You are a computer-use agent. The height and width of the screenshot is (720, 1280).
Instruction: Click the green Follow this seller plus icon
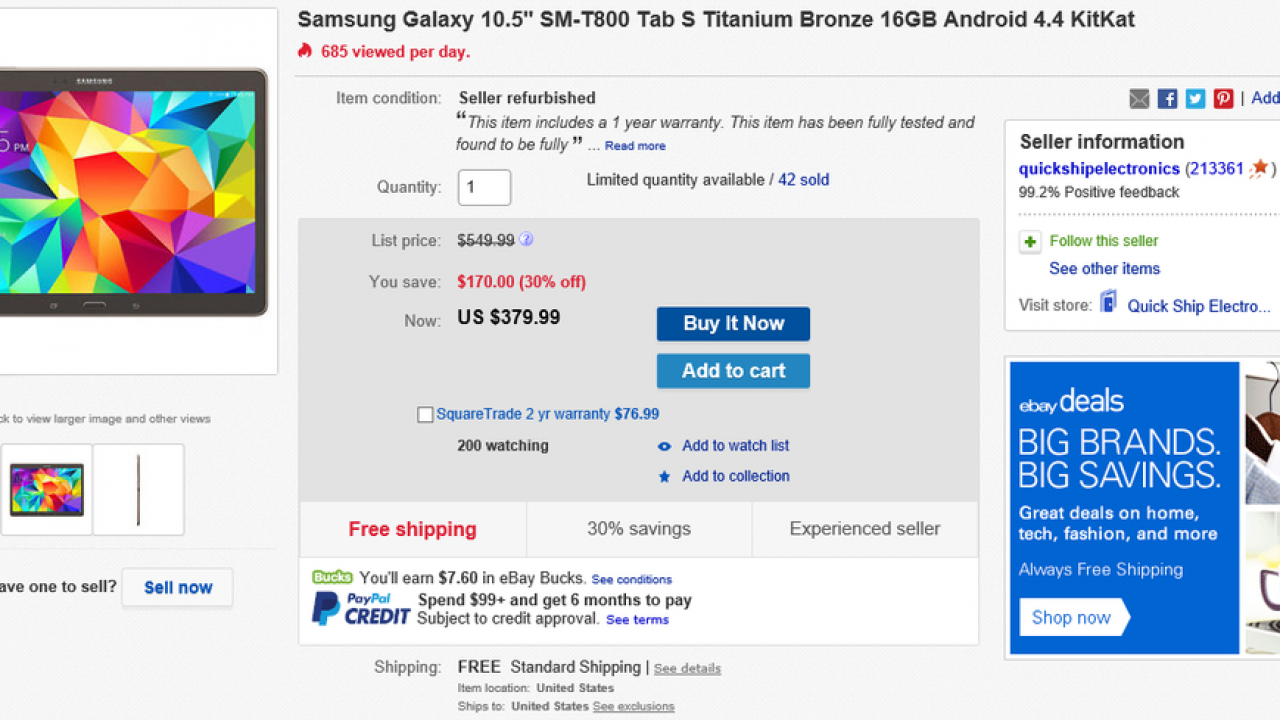(x=1030, y=242)
